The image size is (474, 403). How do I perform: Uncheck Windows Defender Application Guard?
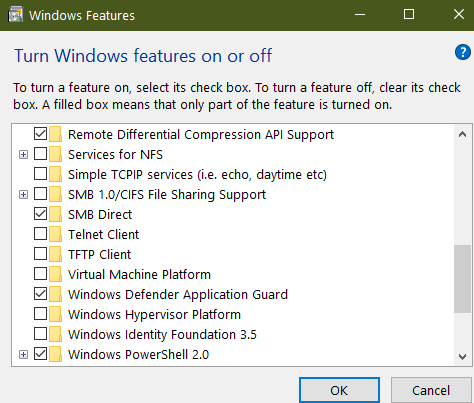pyautogui.click(x=40, y=294)
